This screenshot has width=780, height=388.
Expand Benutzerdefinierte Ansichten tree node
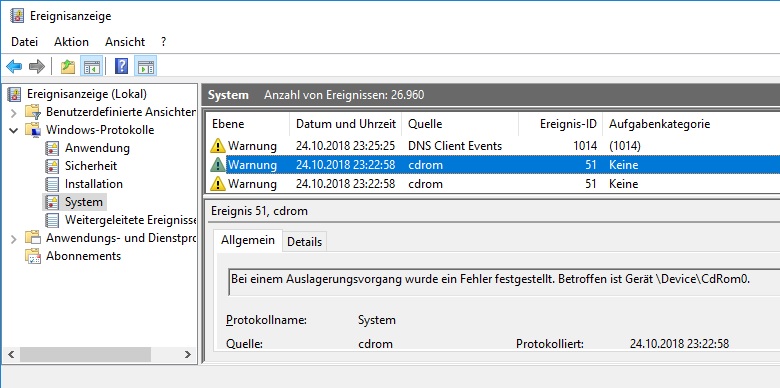13,112
